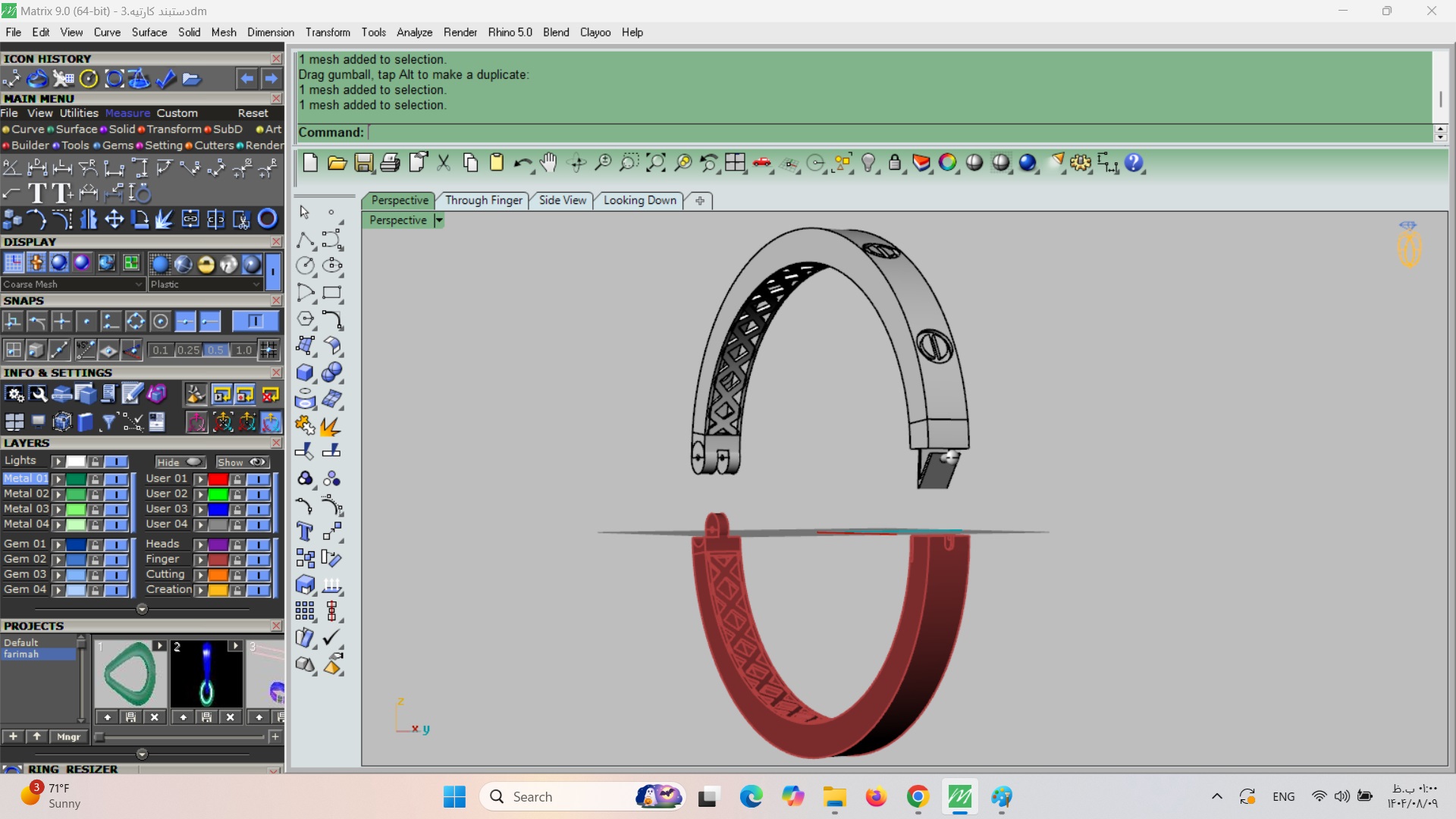Viewport: 1456px width, 819px height.
Task: Switch to the Side View tab
Action: click(x=562, y=200)
